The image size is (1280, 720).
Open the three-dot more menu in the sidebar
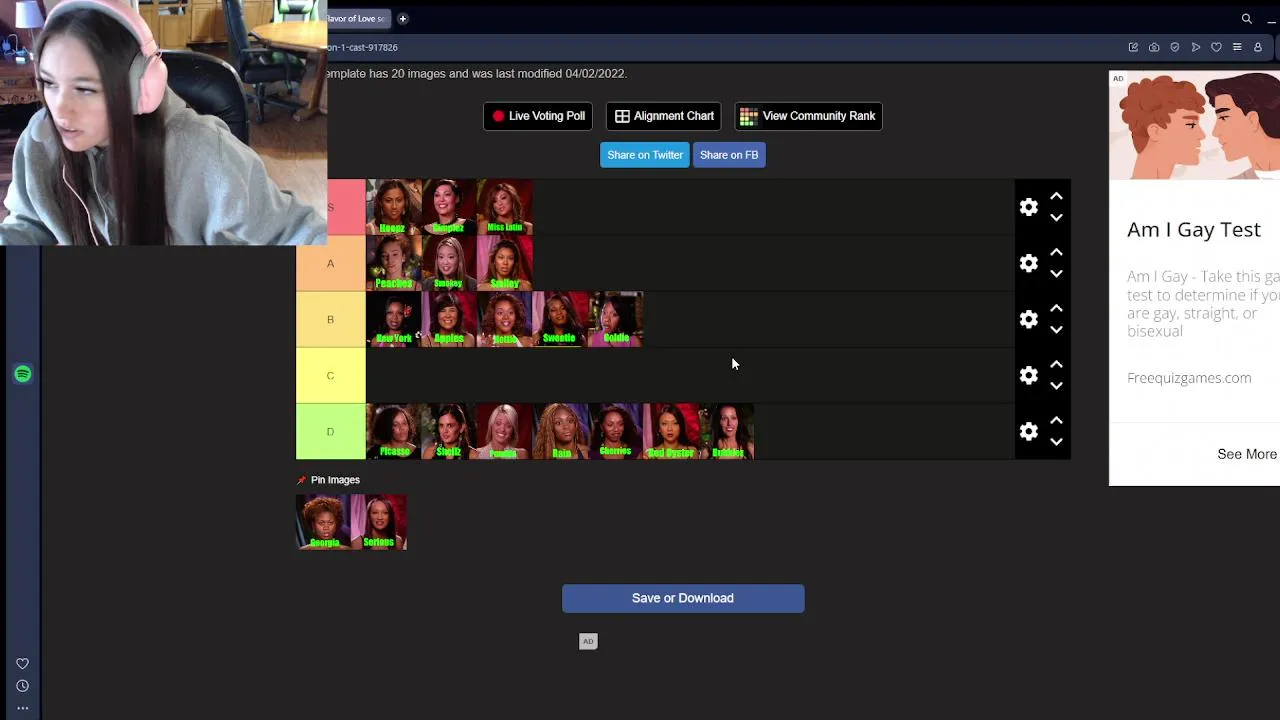(x=22, y=708)
